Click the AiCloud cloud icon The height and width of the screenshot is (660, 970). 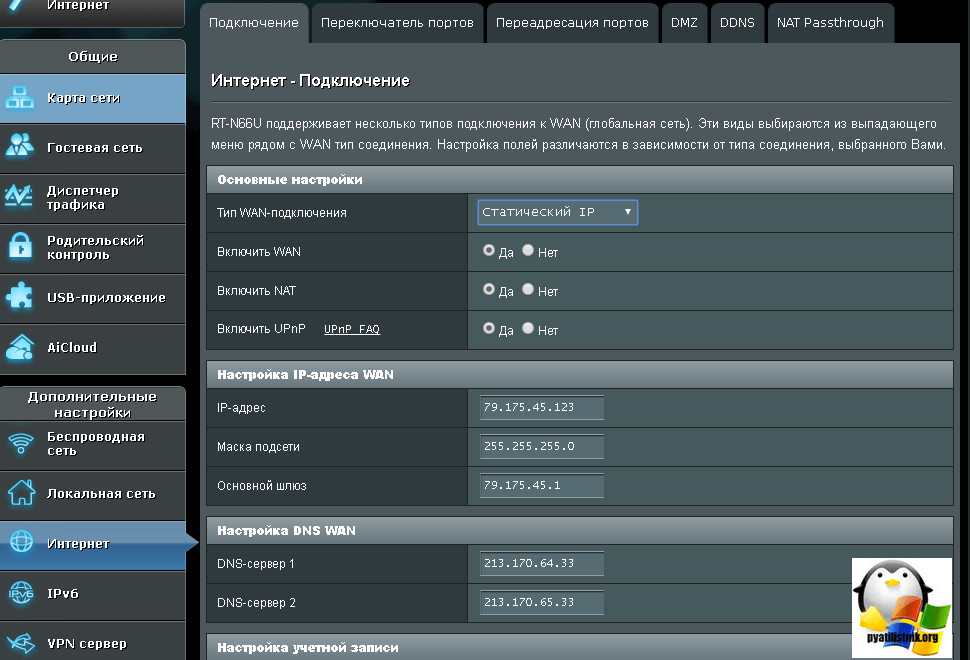click(21, 348)
